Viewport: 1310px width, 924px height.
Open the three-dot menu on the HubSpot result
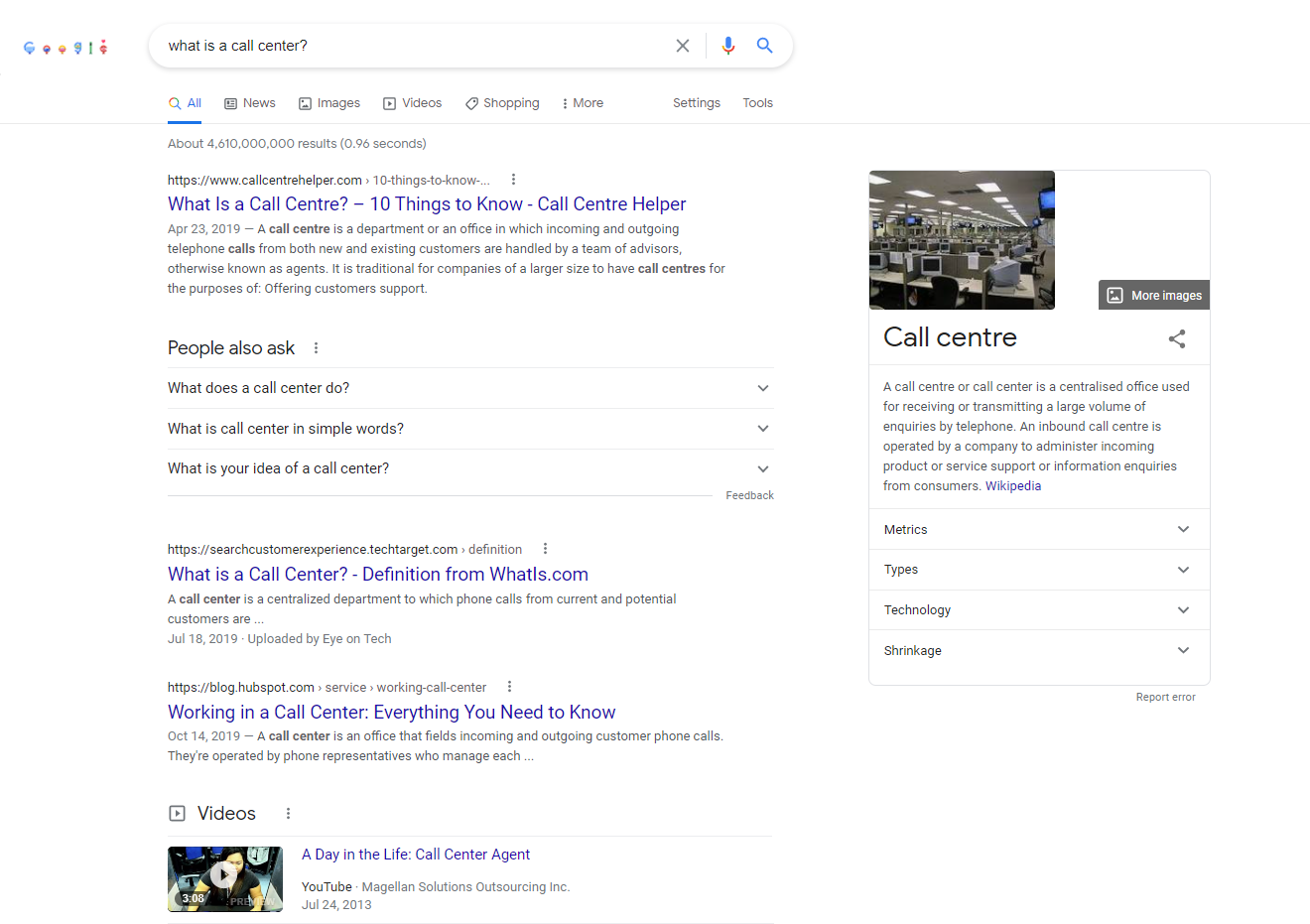tap(509, 686)
